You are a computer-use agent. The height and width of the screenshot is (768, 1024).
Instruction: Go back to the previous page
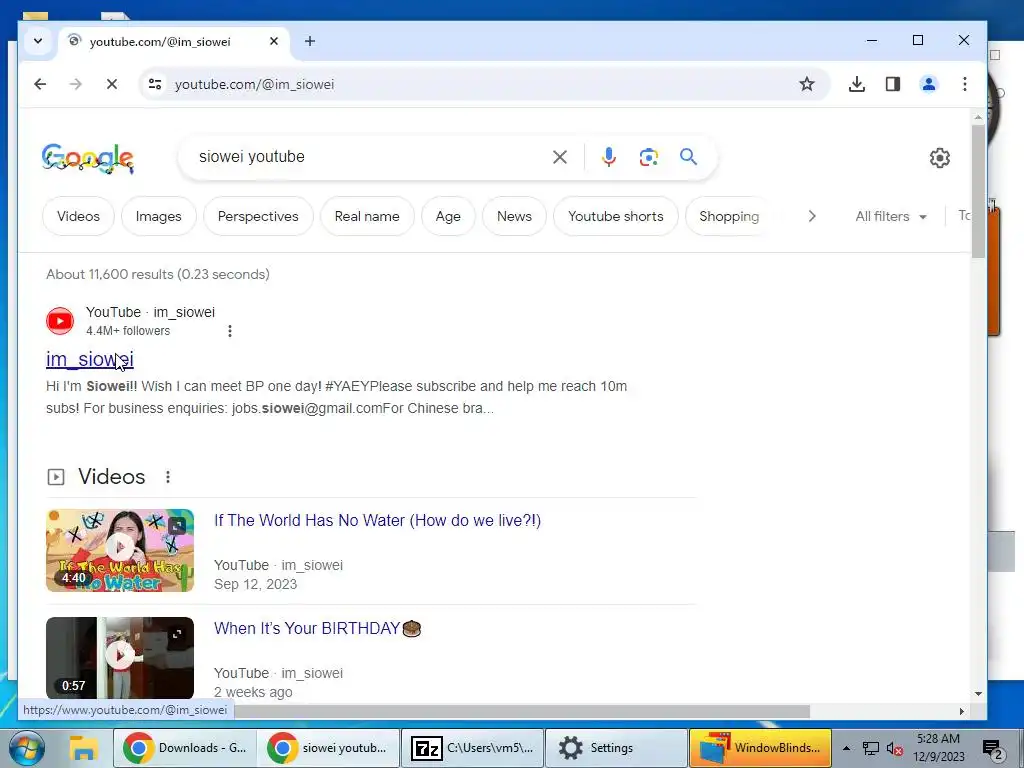coord(40,84)
